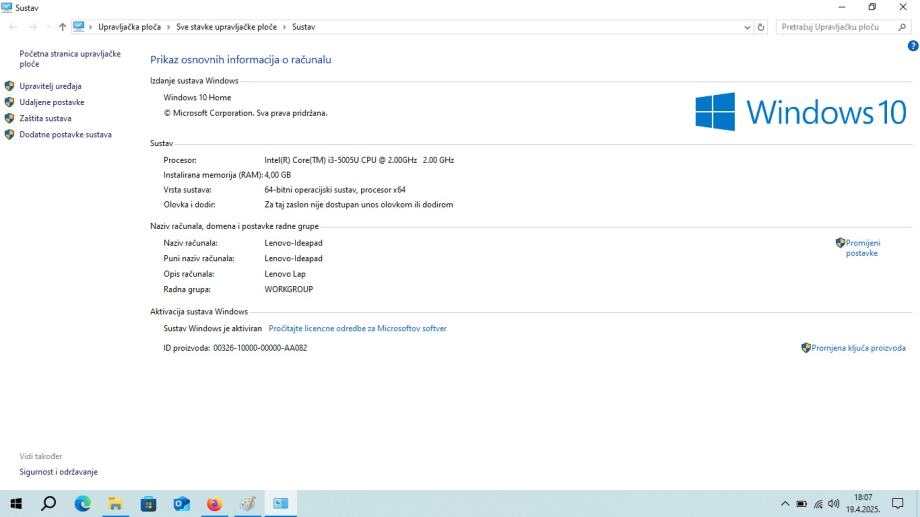This screenshot has height=517, width=920.
Task: Open the Upravljačka ploča breadcrumb
Action: [x=129, y=27]
